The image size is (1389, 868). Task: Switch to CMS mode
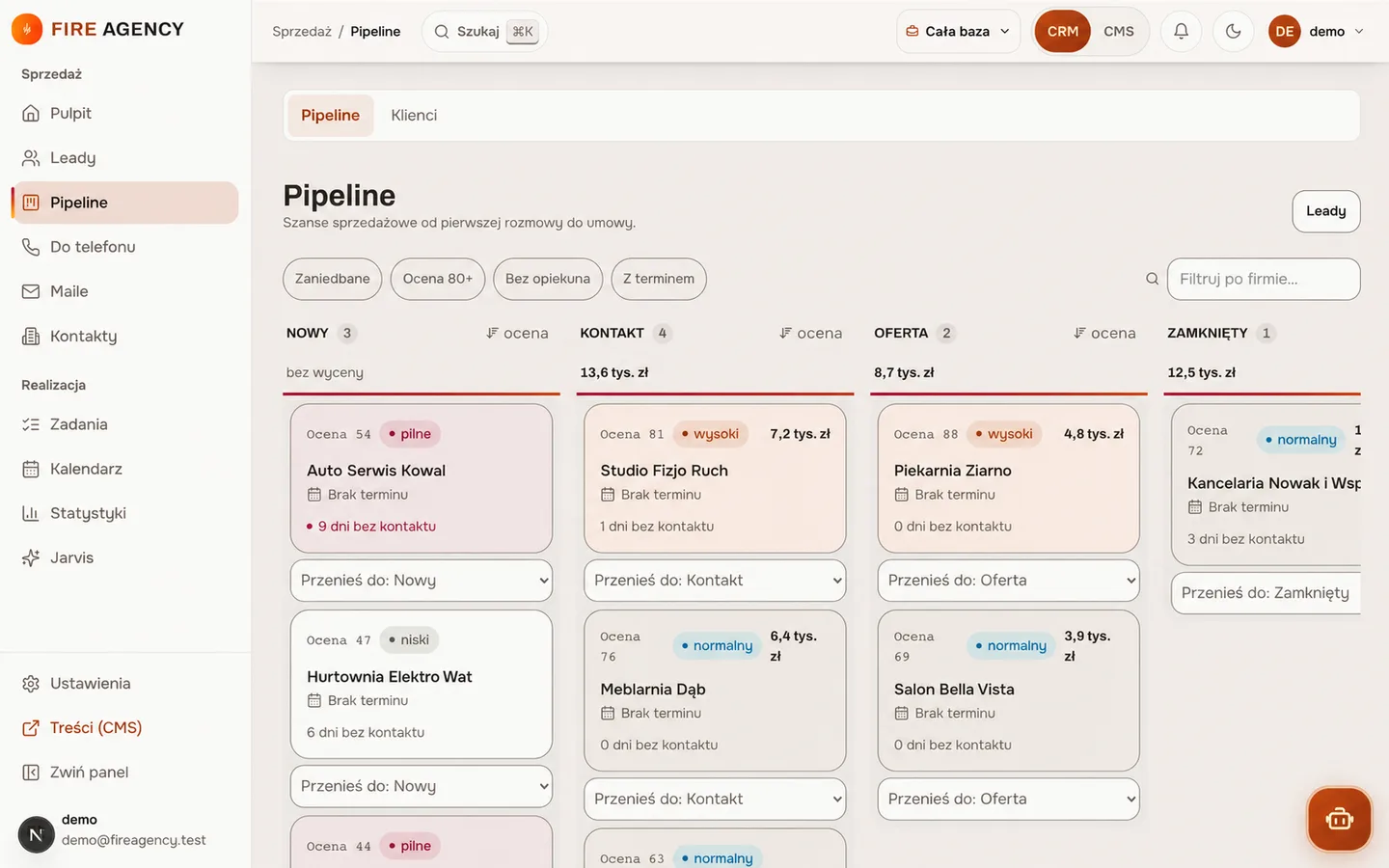1119,31
